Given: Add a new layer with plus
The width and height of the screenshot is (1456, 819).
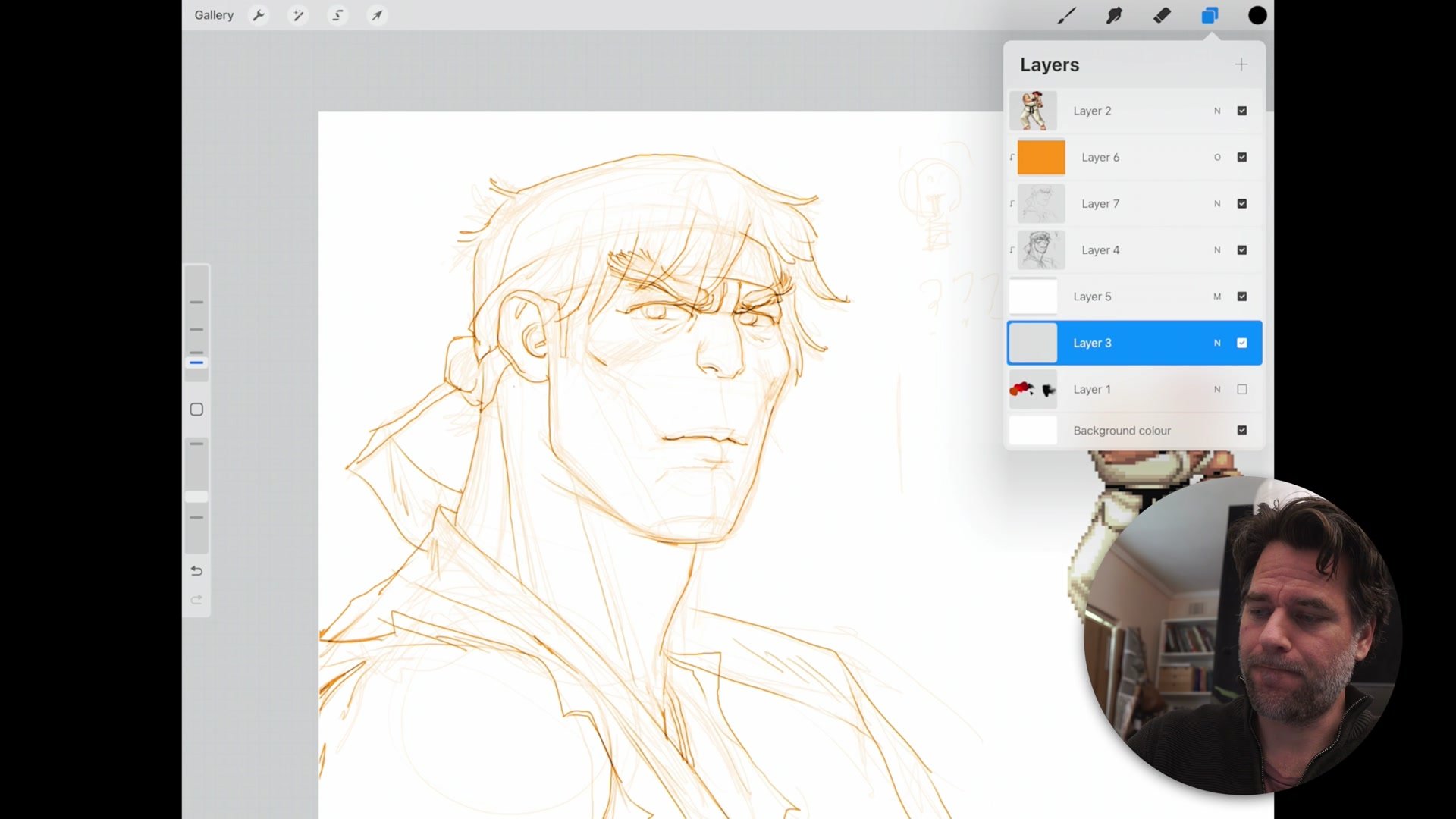Looking at the screenshot, I should click(1241, 64).
